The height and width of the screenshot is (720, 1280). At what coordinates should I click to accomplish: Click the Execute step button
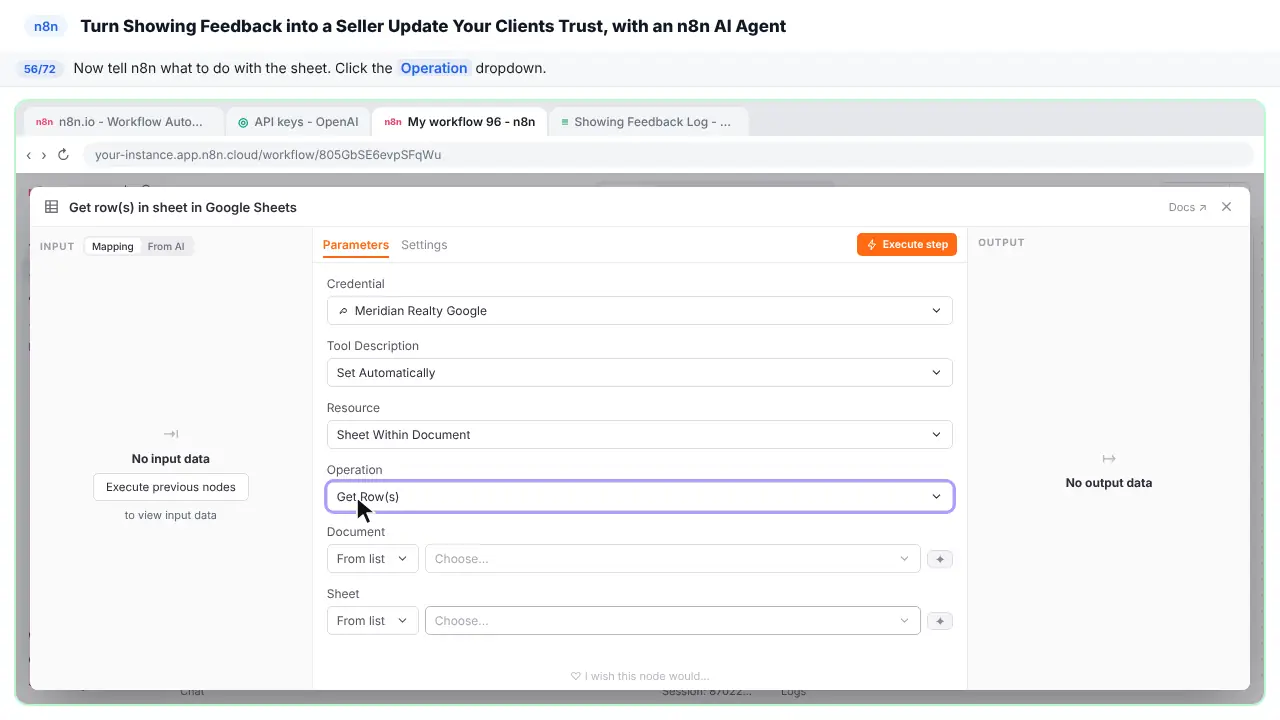point(907,244)
